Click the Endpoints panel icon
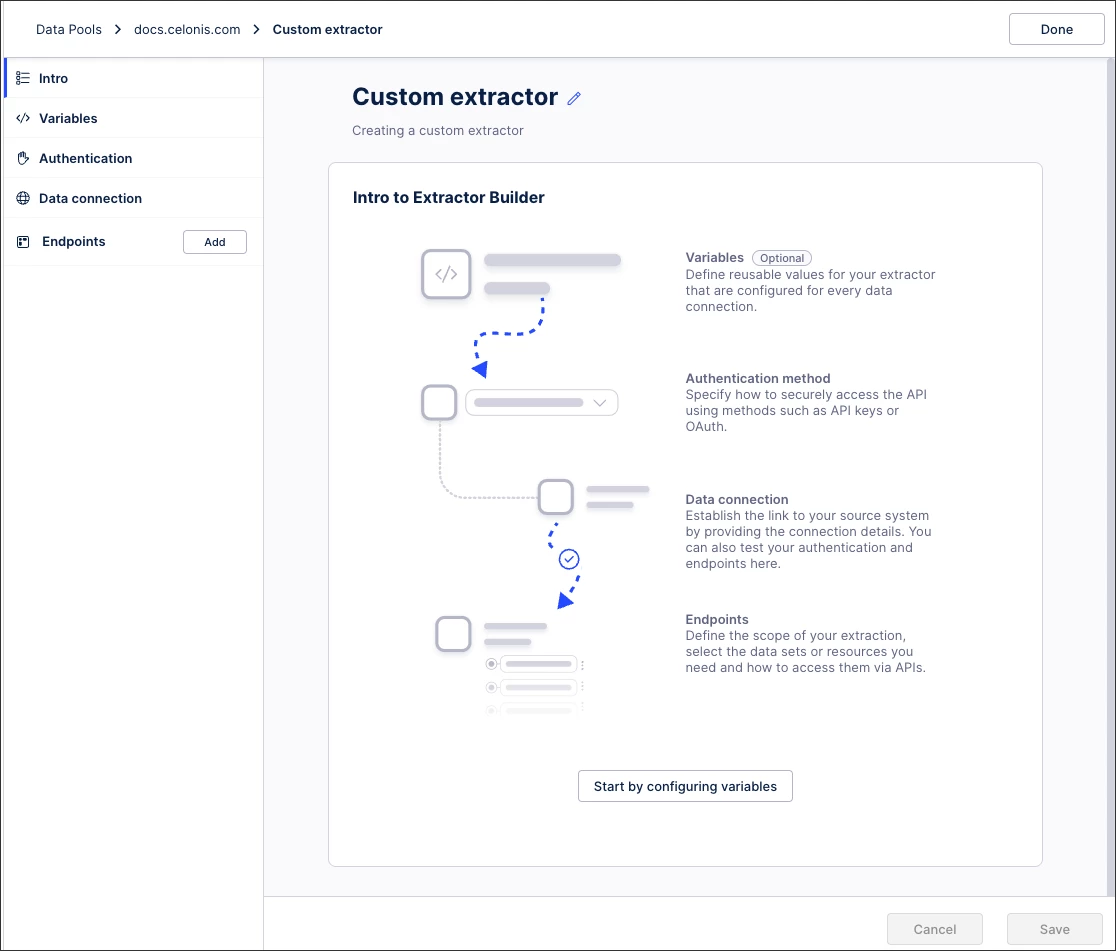Viewport: 1116px width, 951px height. point(23,242)
